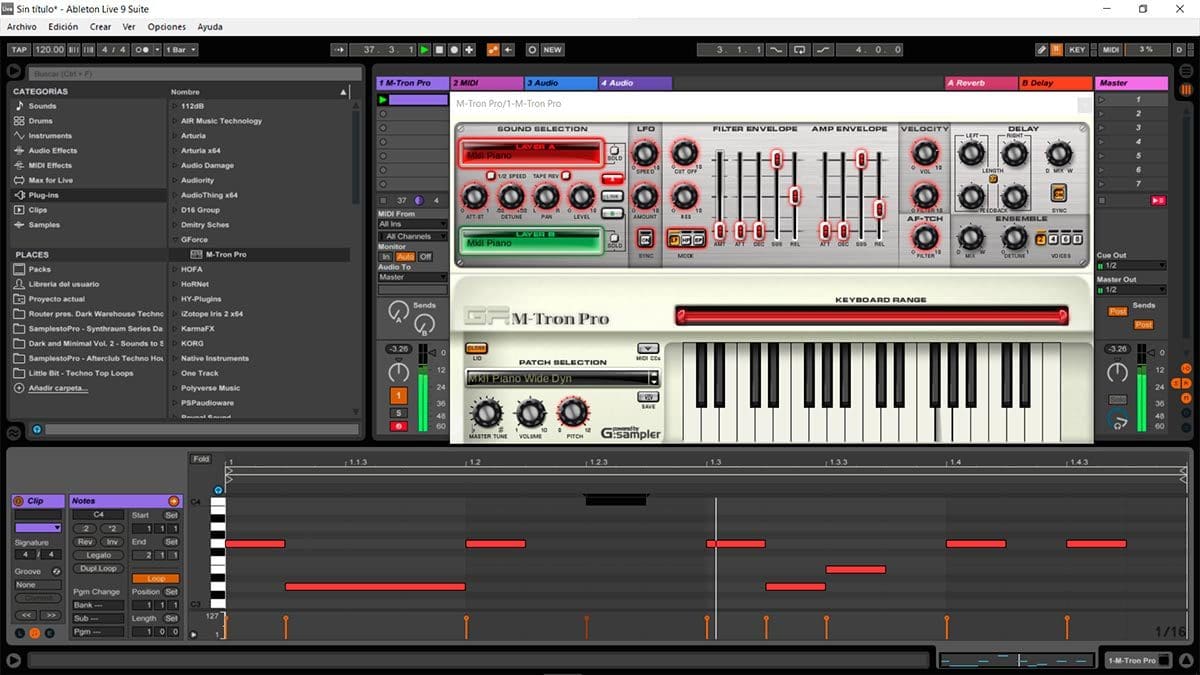Toggle the MIDI map mode
Viewport: 1200px width, 675px height.
coord(1110,49)
